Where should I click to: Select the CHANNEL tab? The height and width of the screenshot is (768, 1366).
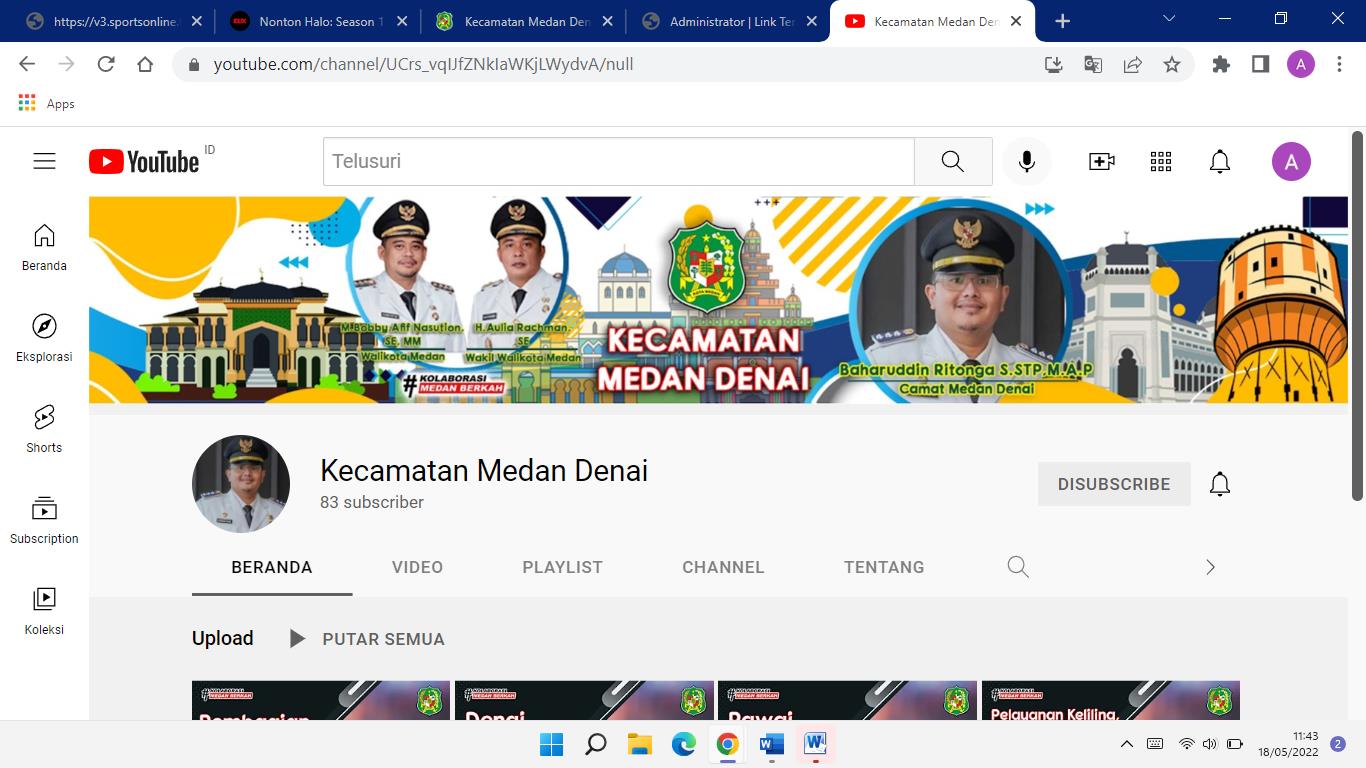point(723,567)
